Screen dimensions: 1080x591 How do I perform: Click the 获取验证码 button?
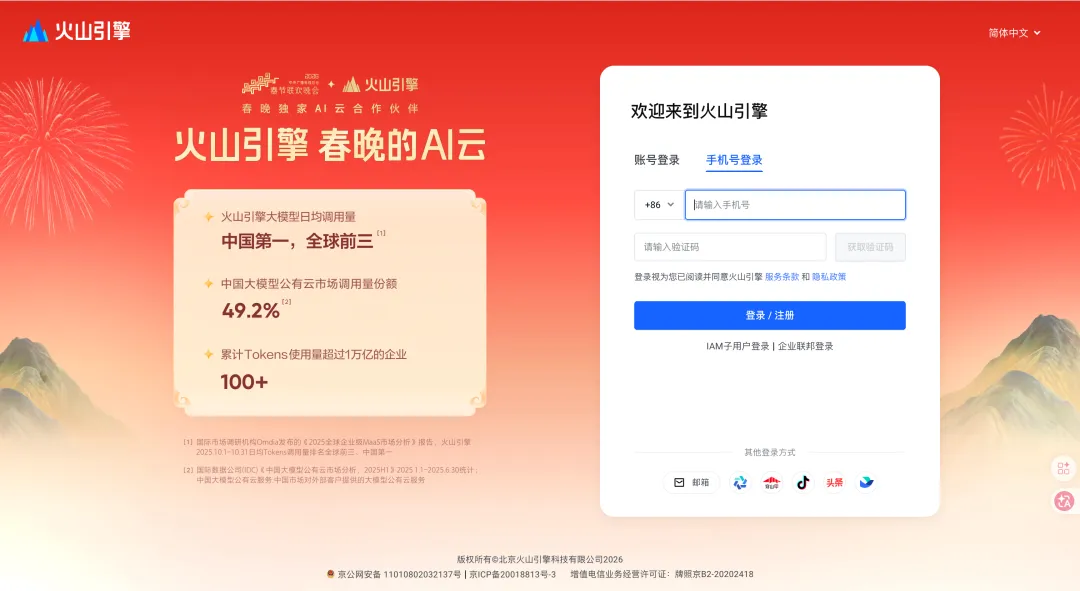click(870, 247)
